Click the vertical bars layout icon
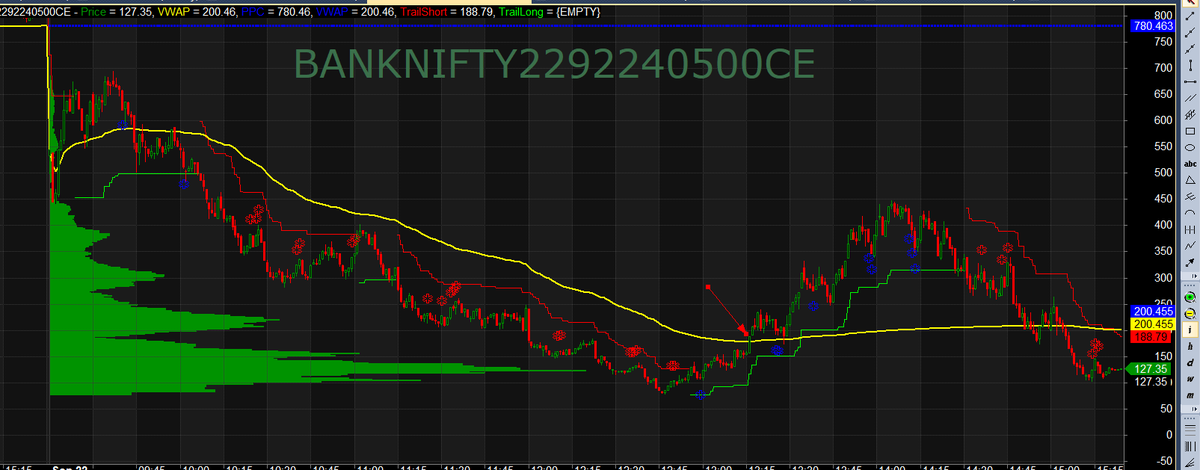1200x470 pixels. tap(1190, 446)
